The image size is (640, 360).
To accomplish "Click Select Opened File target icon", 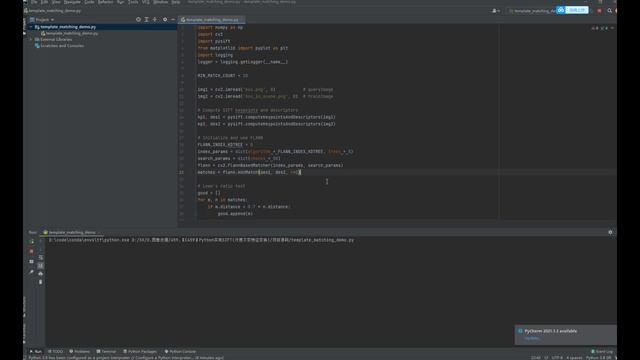I will click(138, 20).
